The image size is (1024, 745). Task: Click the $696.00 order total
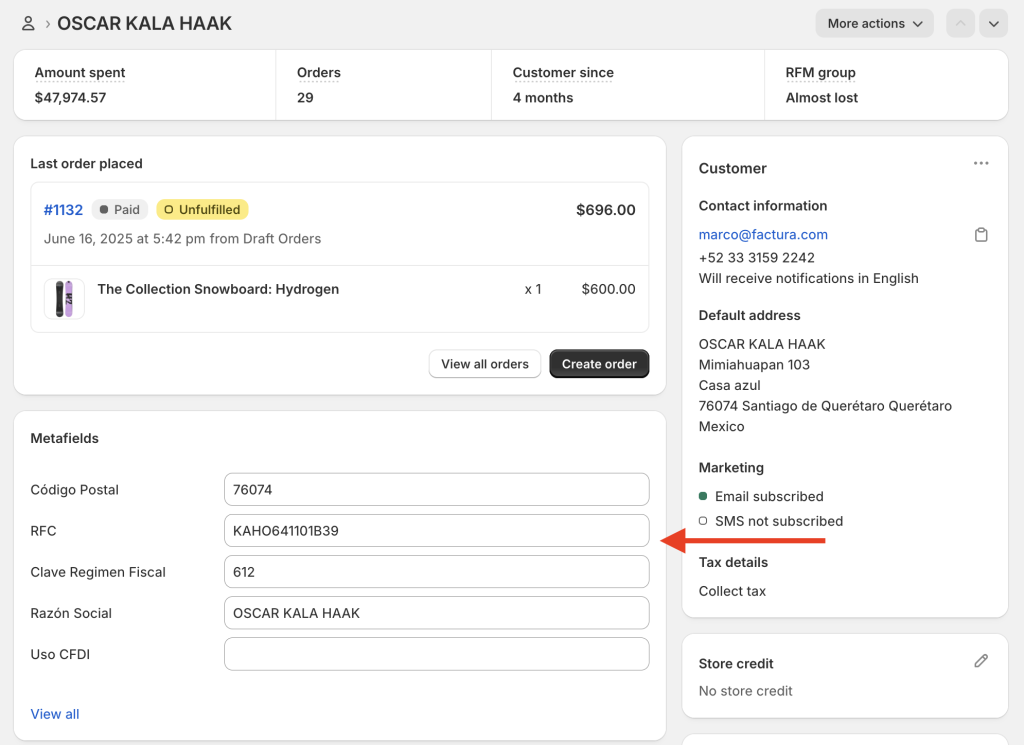pos(605,210)
